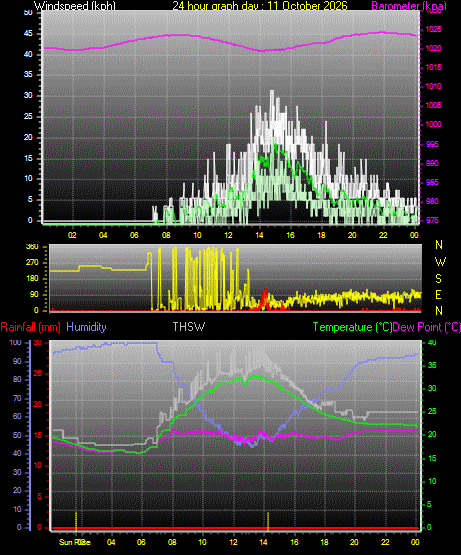
Task: Click the '1015' barometer axis value
Action: 433,67
